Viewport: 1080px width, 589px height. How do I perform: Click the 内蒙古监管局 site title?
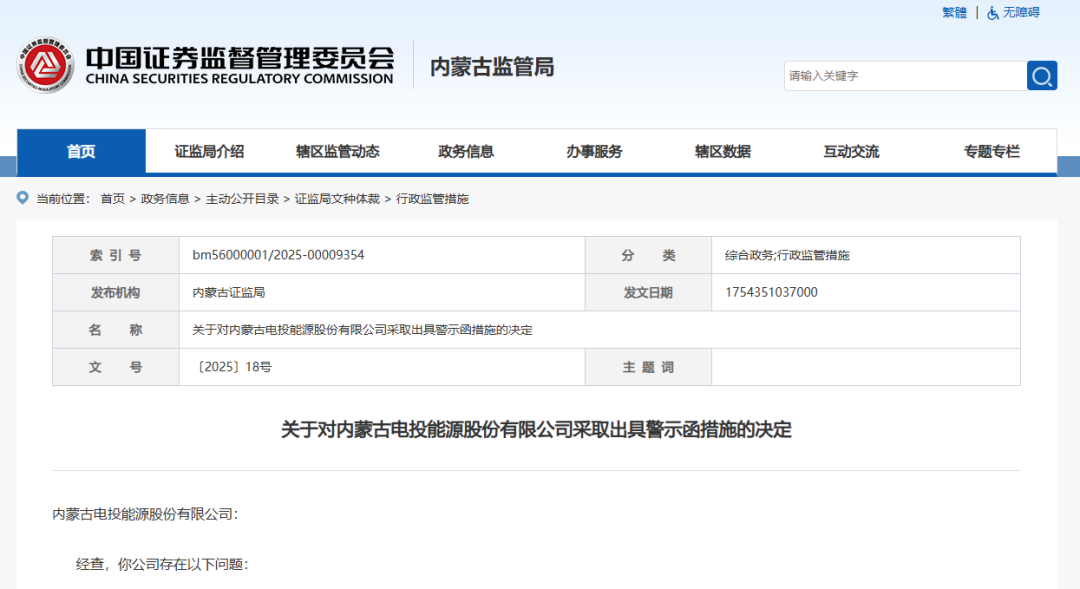(492, 67)
